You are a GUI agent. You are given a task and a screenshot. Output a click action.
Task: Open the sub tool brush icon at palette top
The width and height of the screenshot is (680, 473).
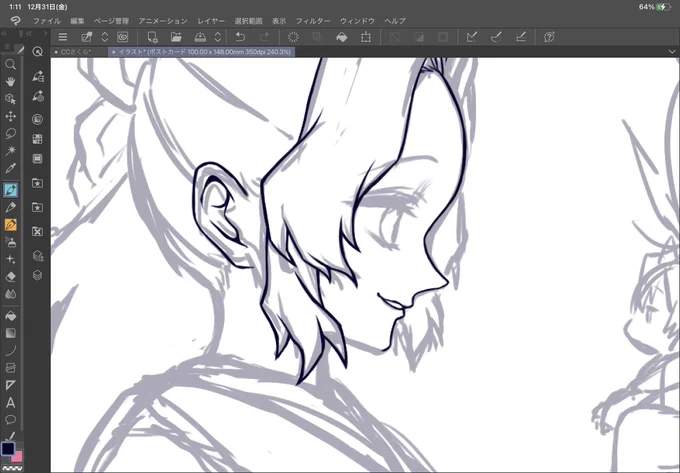[20, 50]
